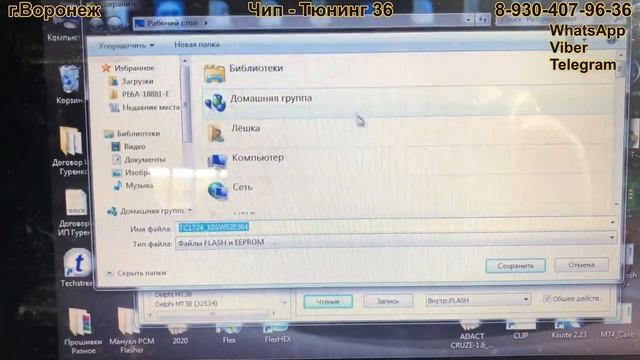Screen dimensions: 640x360
Task: Click Чтение button in the flasher window
Action: tap(328, 302)
